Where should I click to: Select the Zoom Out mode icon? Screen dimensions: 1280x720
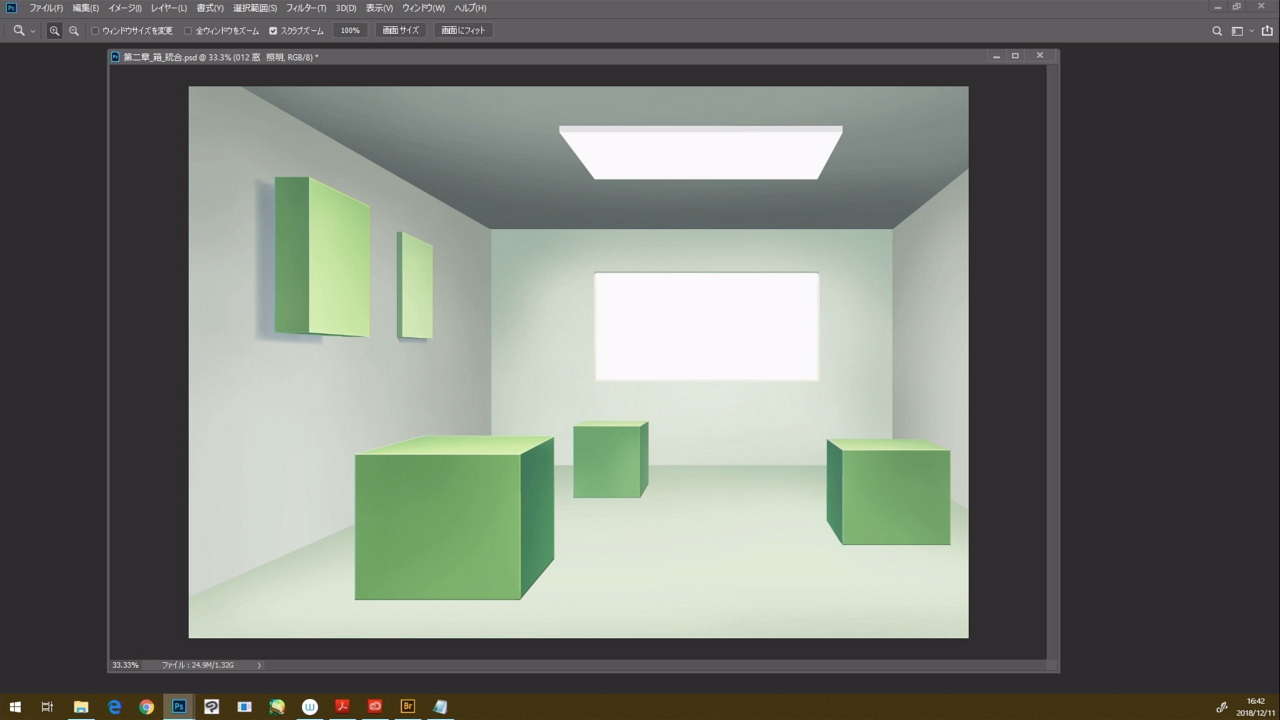coord(73,31)
